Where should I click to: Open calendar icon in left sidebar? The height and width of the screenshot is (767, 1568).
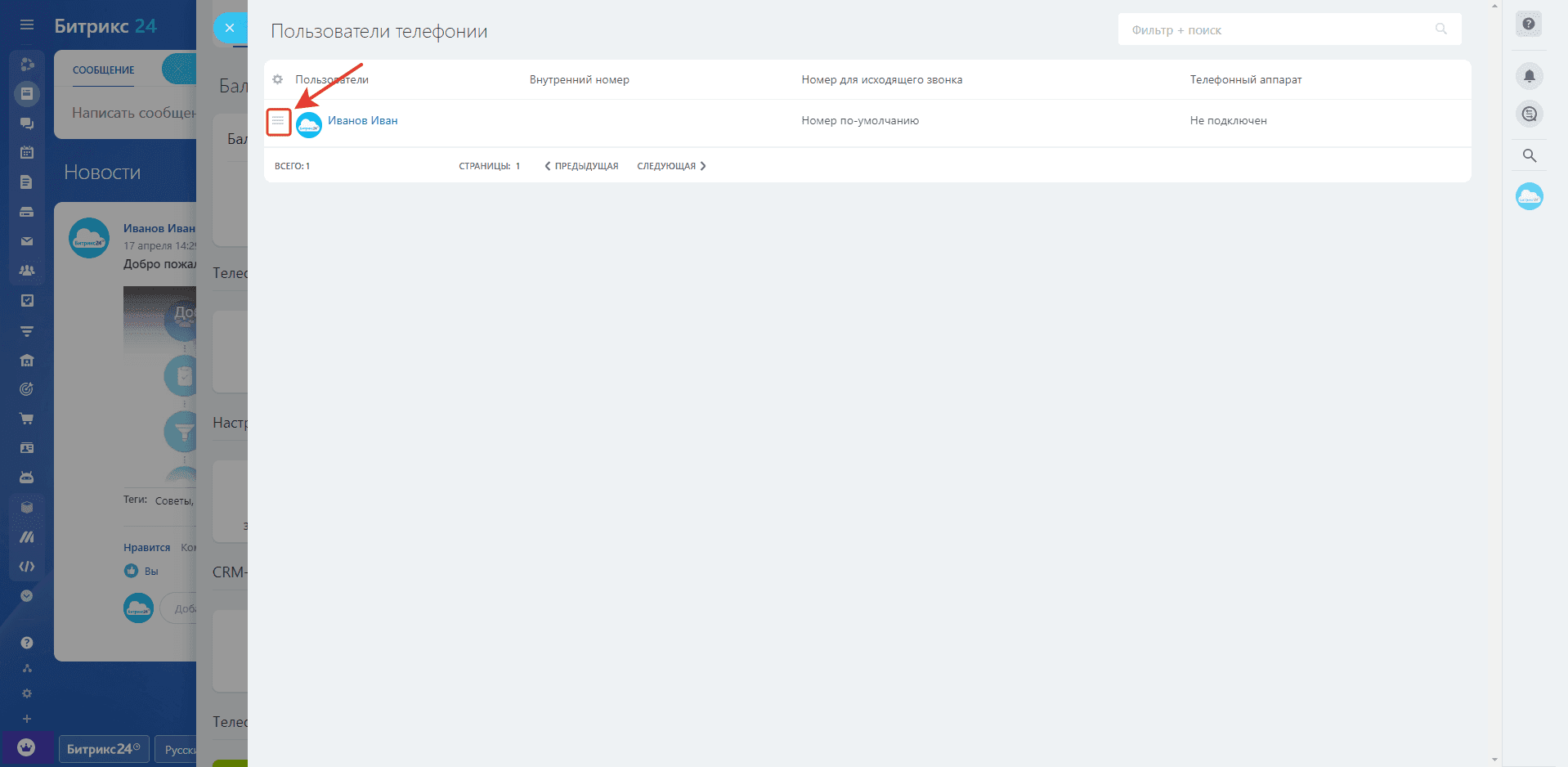27,152
